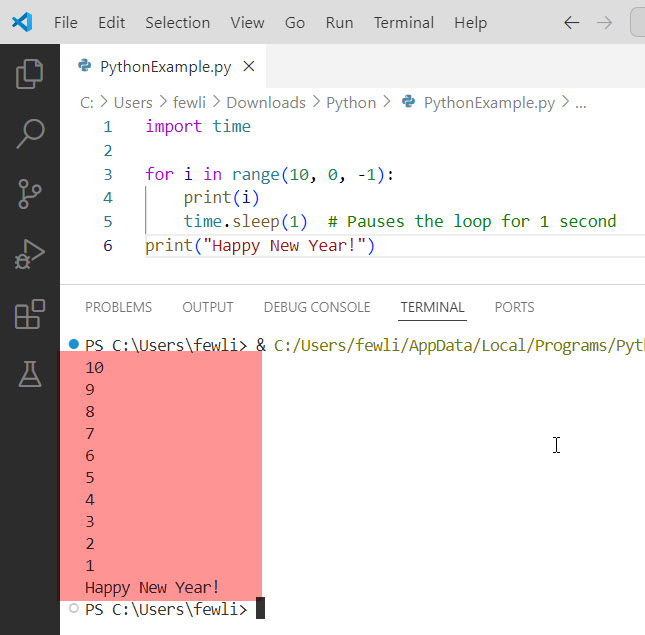Open the Explorer view in activity bar

pos(29,74)
